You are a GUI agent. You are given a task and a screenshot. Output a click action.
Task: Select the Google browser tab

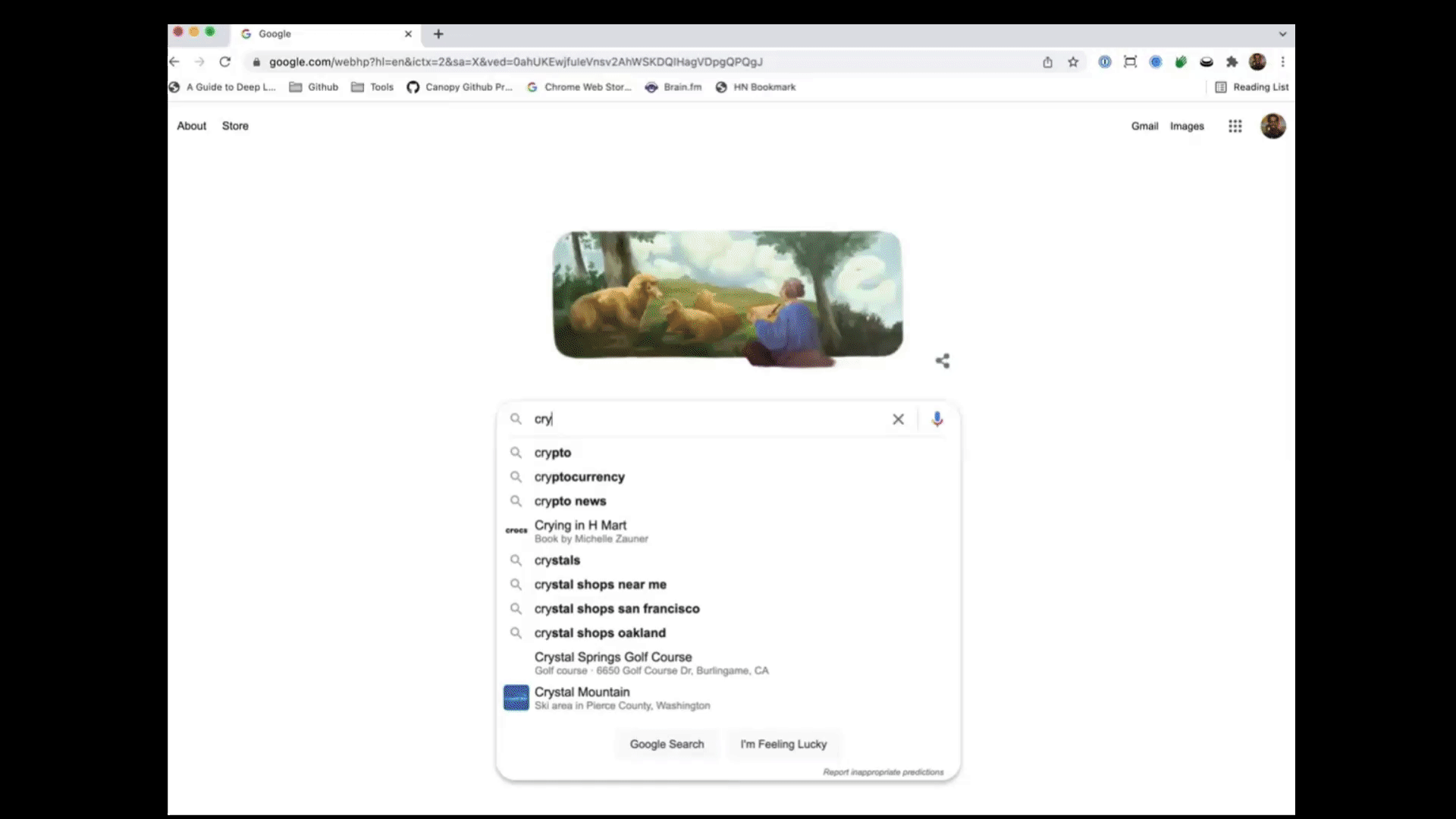point(326,34)
